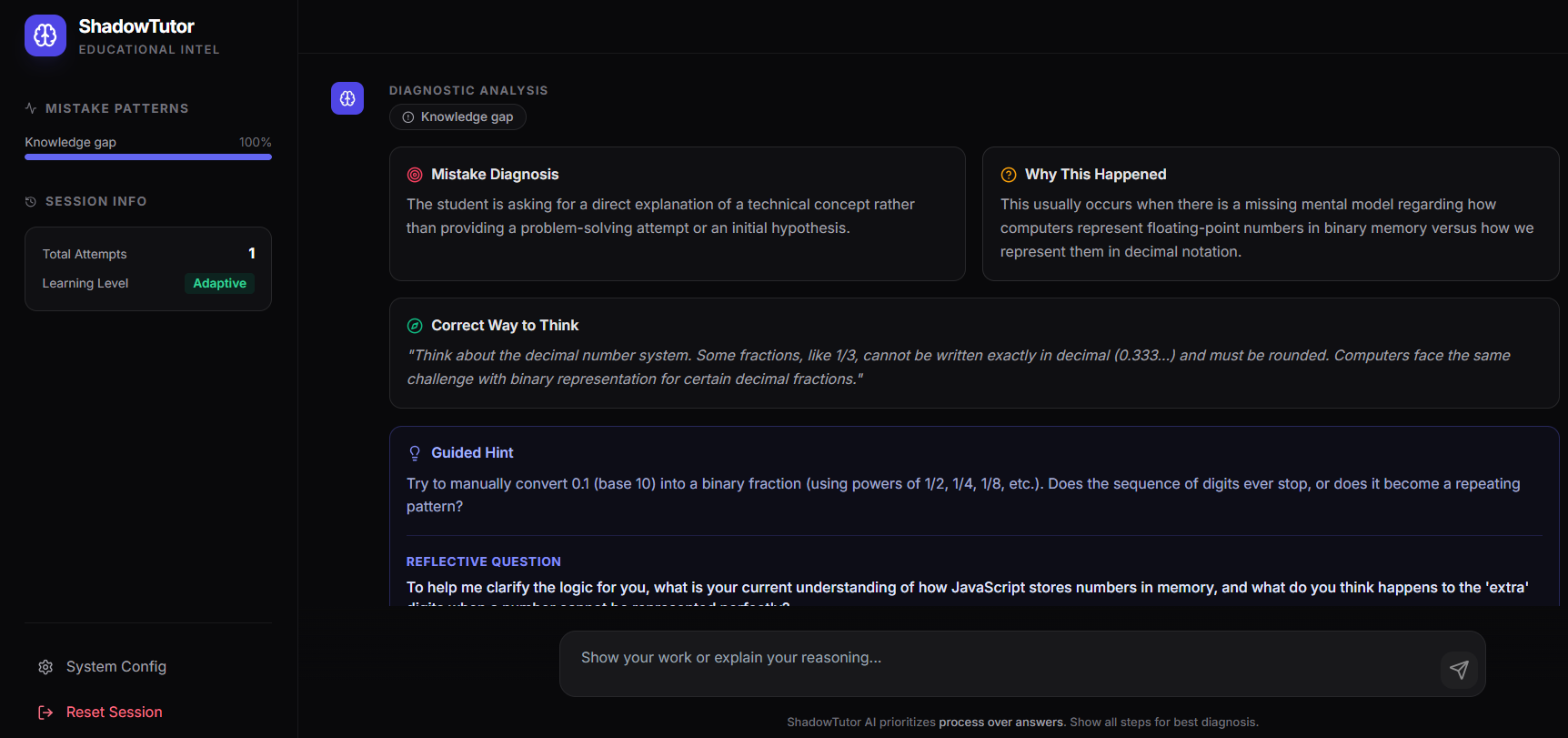Click the Mistake Diagnosis target icon
This screenshot has width=1568, height=738.
[x=415, y=175]
